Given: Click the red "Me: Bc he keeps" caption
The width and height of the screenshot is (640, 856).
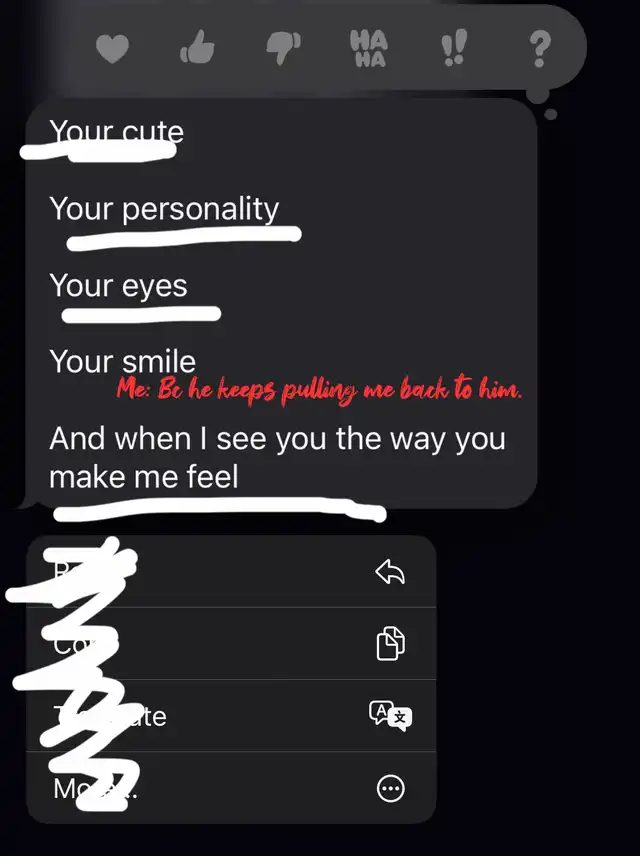Looking at the screenshot, I should pyautogui.click(x=319, y=391).
